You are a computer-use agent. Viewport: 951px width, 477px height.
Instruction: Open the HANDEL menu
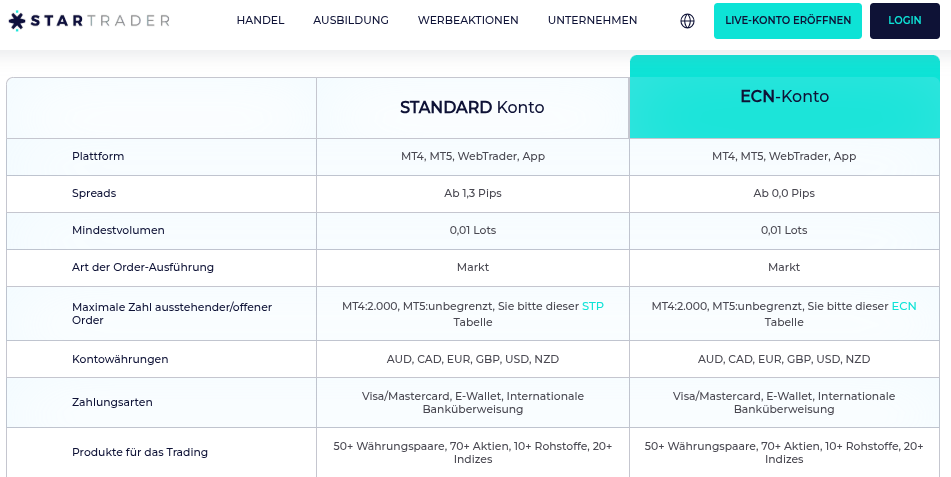[x=260, y=21]
